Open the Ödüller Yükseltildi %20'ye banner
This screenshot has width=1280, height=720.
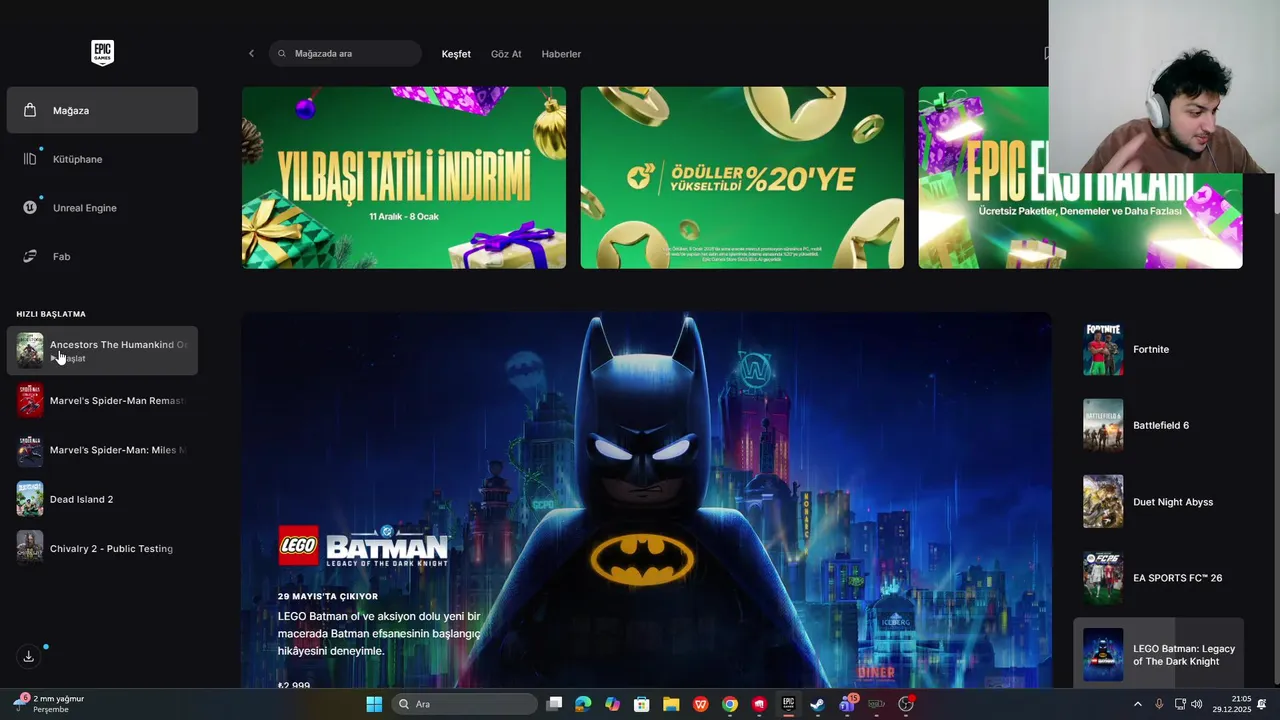[x=742, y=177]
